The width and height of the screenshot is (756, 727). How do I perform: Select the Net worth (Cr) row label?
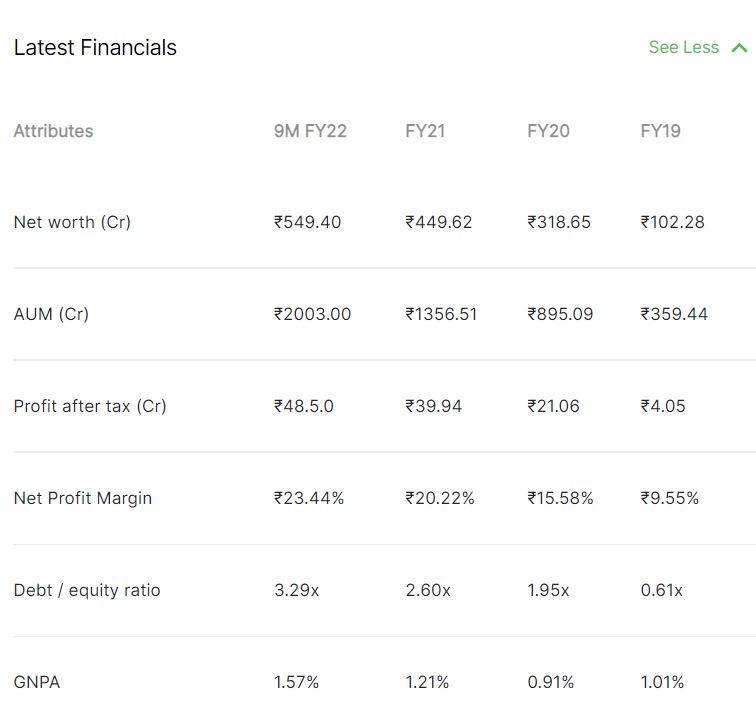pos(72,222)
